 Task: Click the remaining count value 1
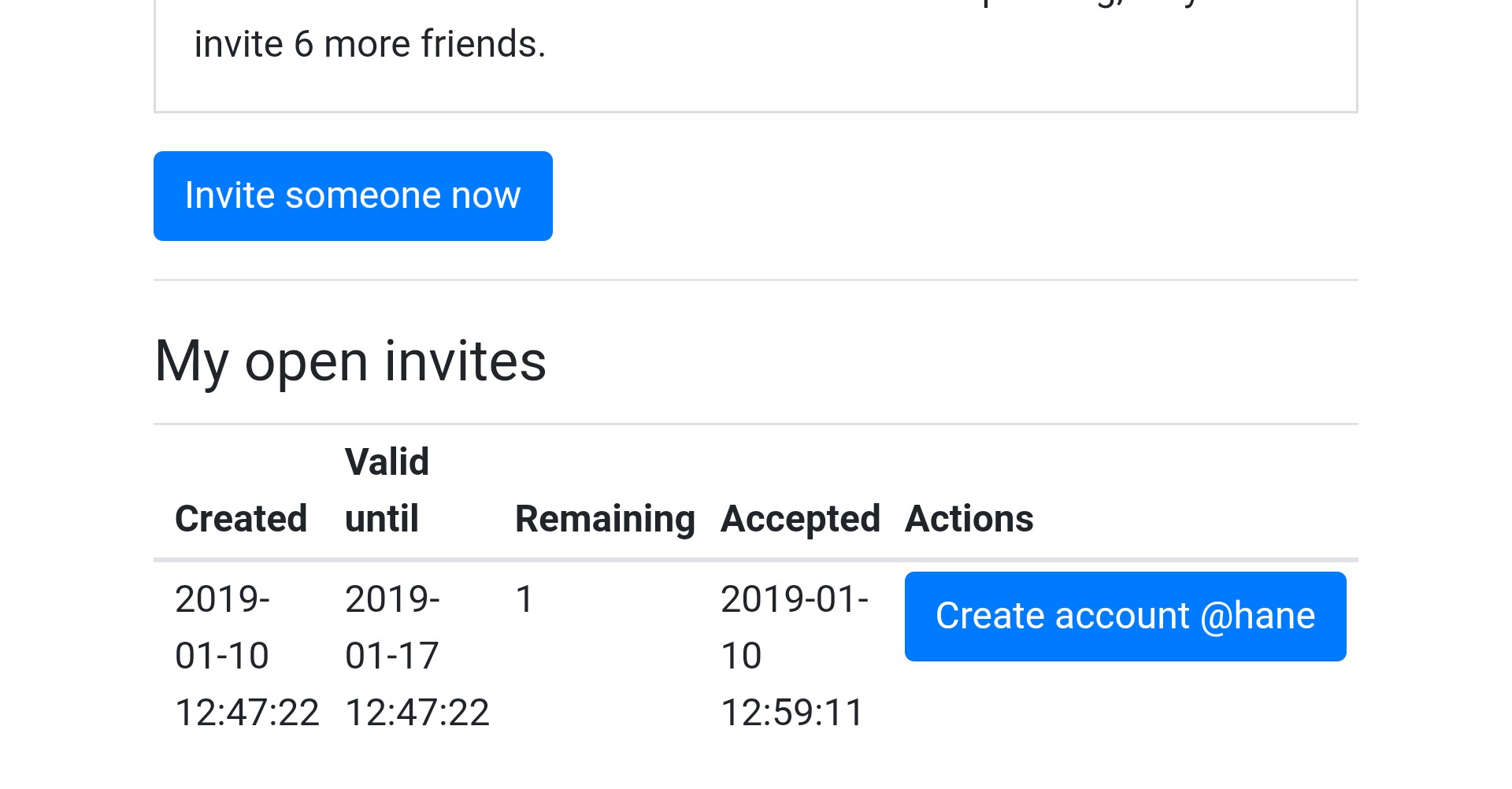(x=524, y=599)
